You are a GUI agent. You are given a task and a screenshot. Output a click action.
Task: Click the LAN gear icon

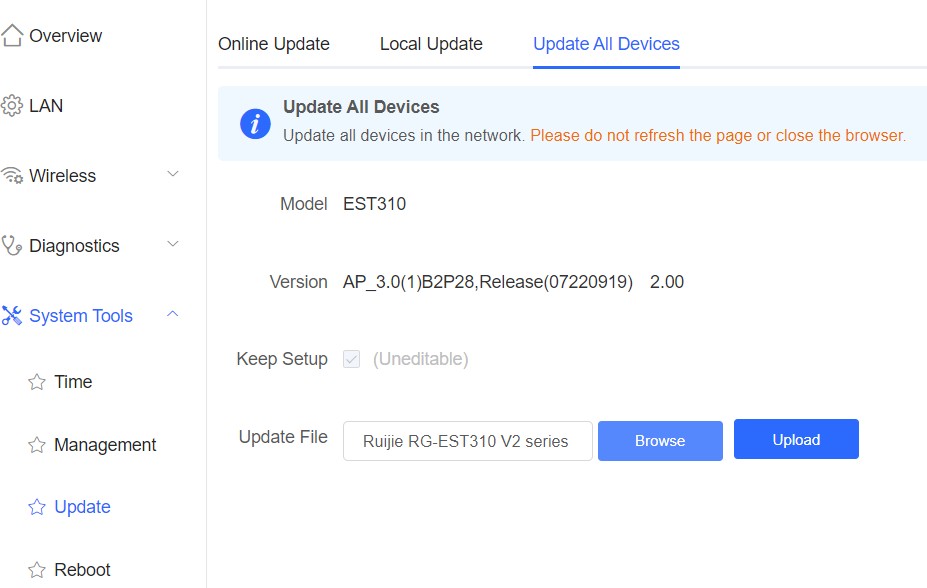pyautogui.click(x=12, y=106)
